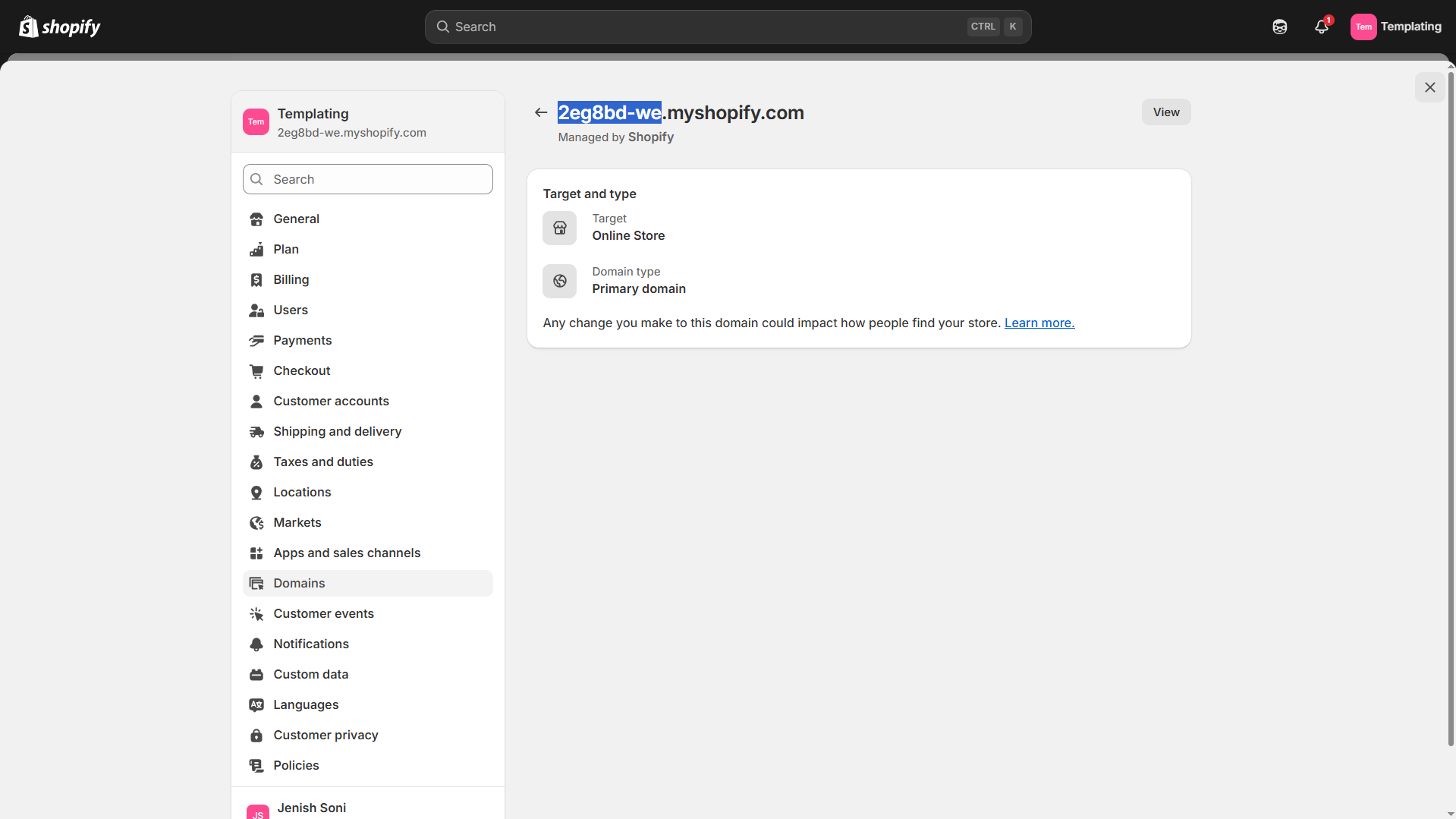
Task: Click the Plan chart icon
Action: point(256,250)
